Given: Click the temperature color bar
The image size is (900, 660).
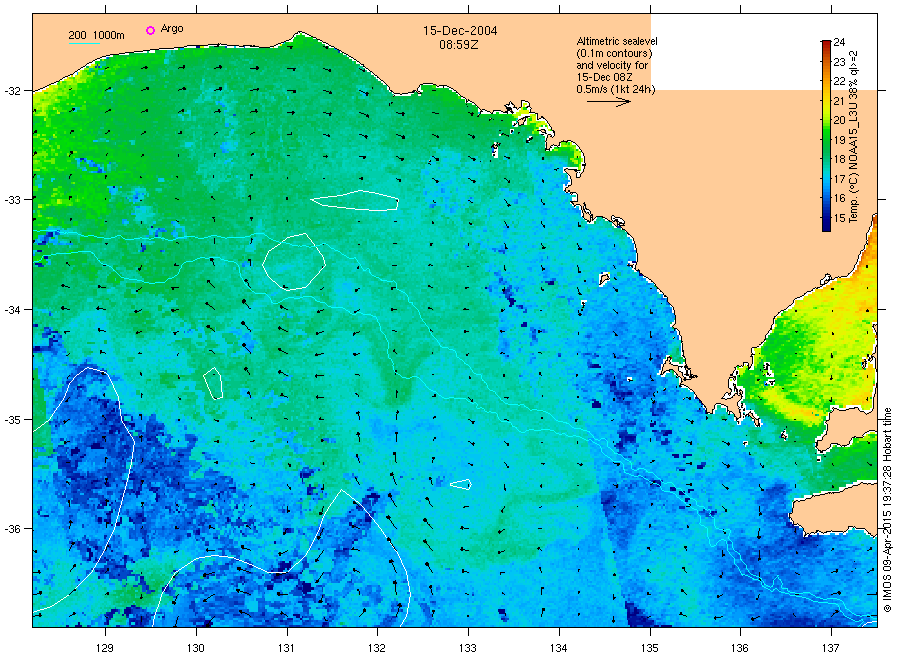Looking at the screenshot, I should click(826, 136).
